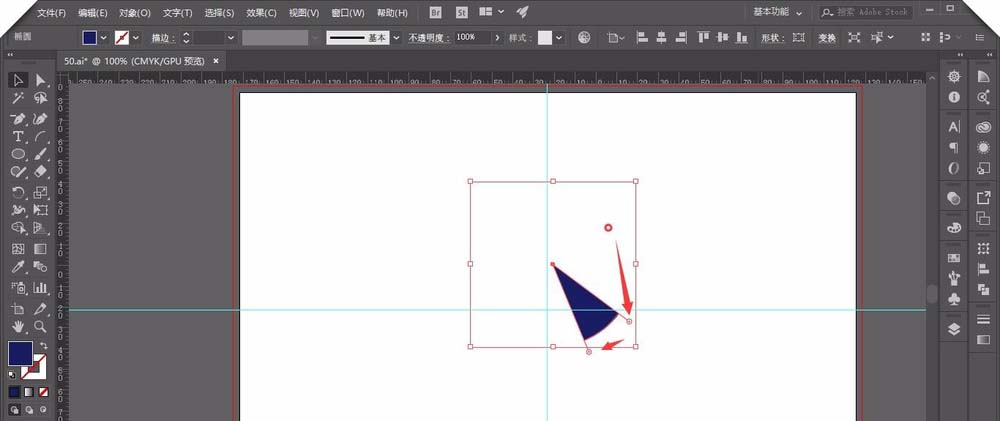Viewport: 1000px width, 421px height.
Task: Select the Column Graph tool
Action: click(40, 288)
